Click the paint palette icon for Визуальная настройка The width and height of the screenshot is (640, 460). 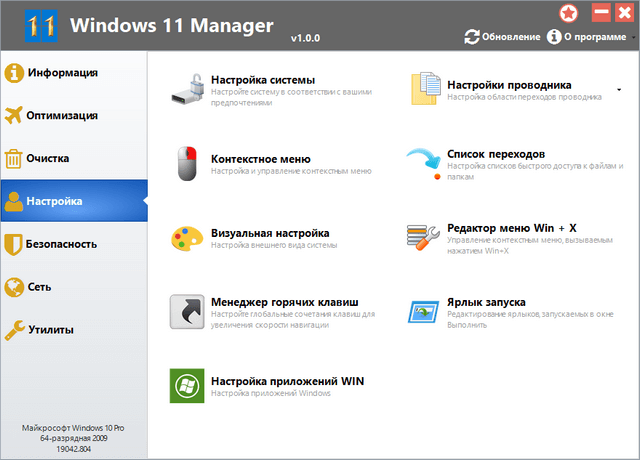[186, 240]
